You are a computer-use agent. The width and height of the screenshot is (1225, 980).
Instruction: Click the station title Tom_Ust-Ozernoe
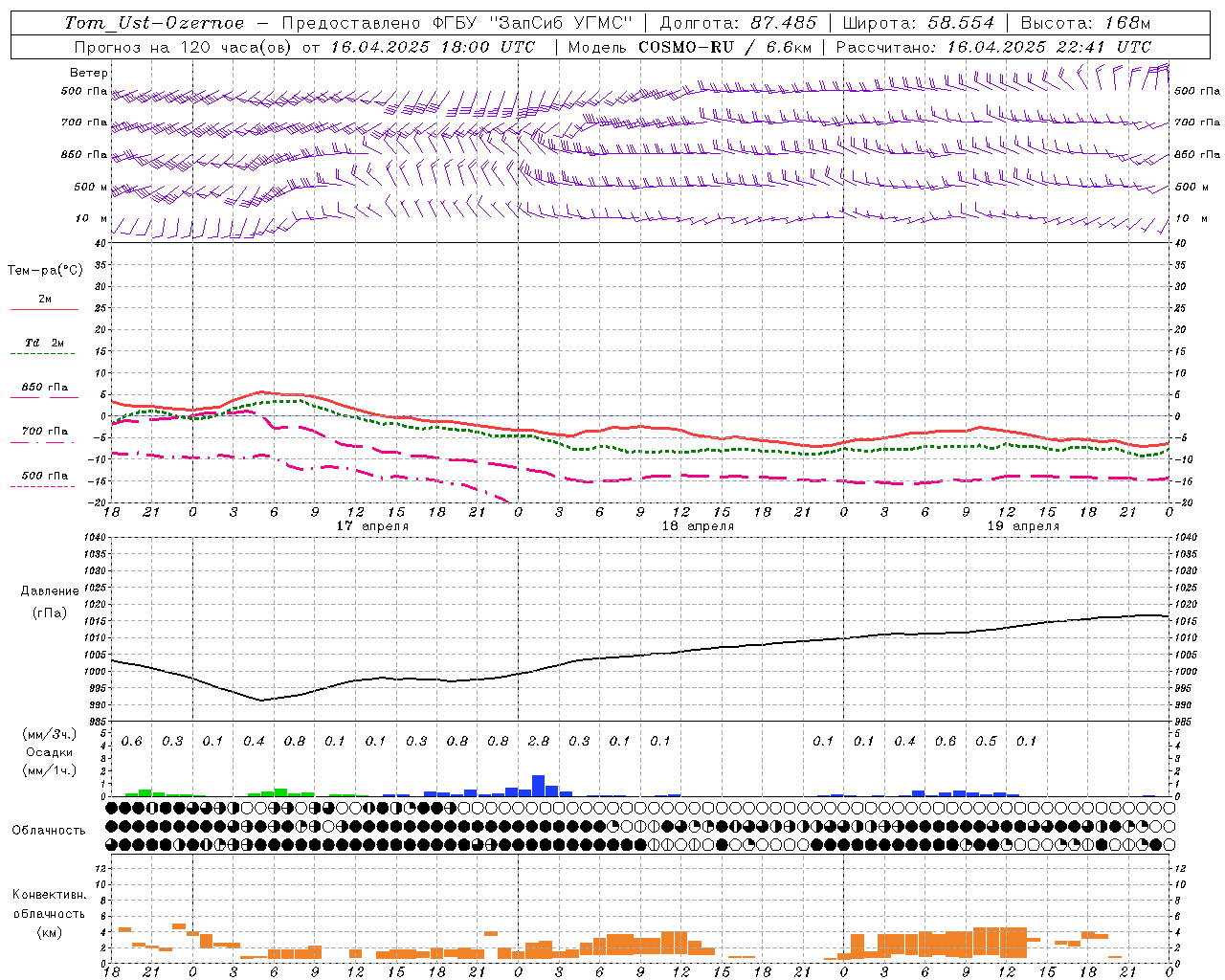pos(154,23)
